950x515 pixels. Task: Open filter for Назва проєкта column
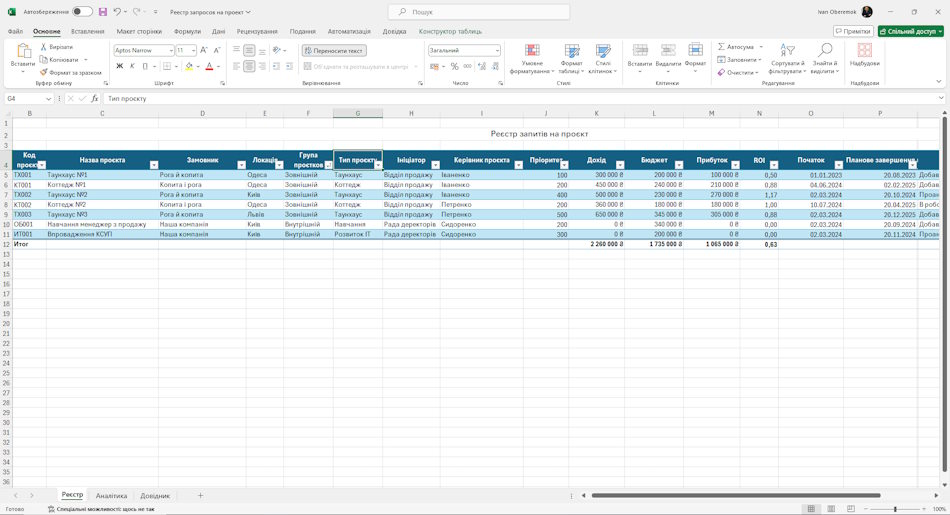pyautogui.click(x=154, y=165)
